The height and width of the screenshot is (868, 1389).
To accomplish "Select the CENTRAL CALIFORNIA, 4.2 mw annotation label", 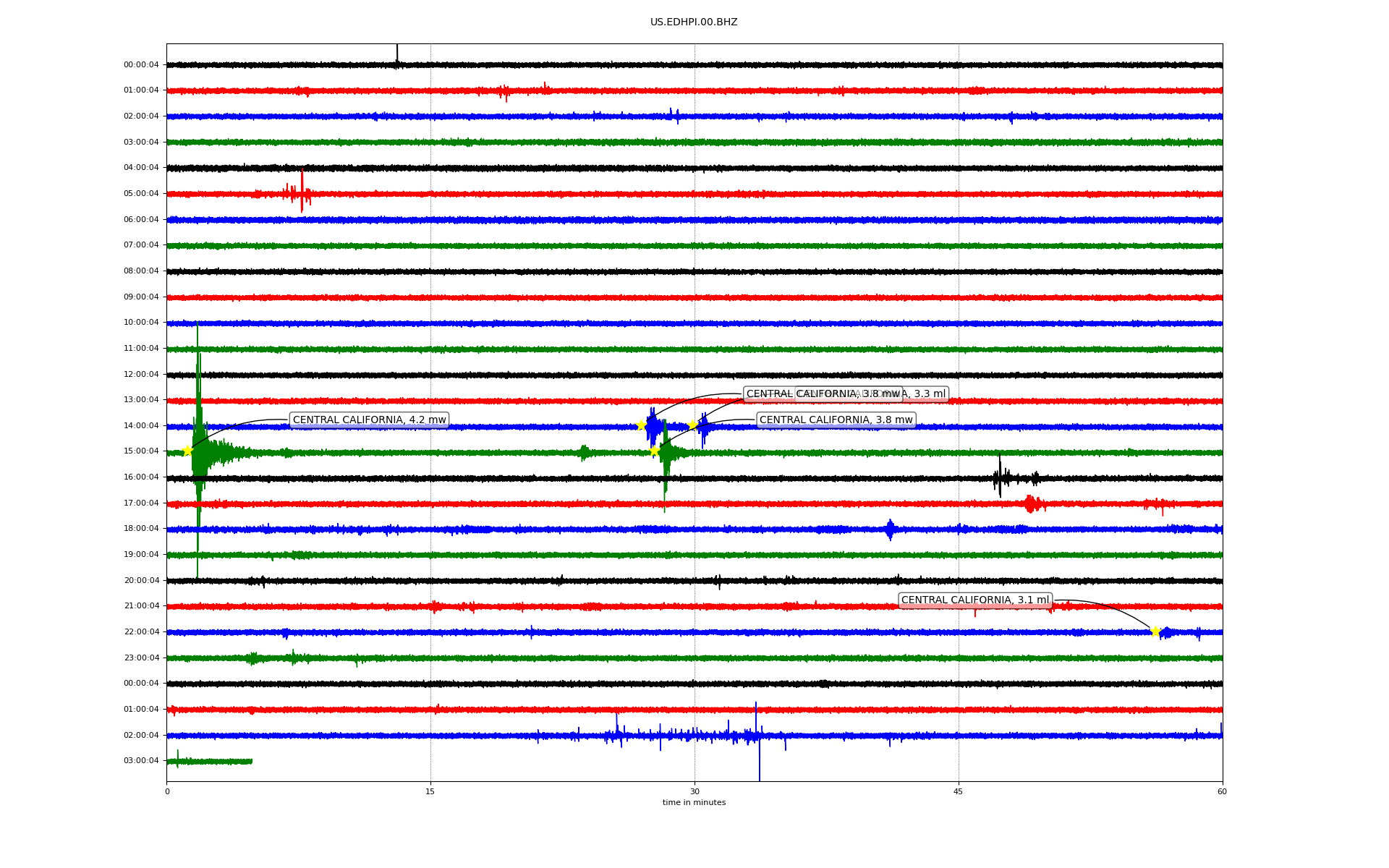I will click(x=369, y=420).
